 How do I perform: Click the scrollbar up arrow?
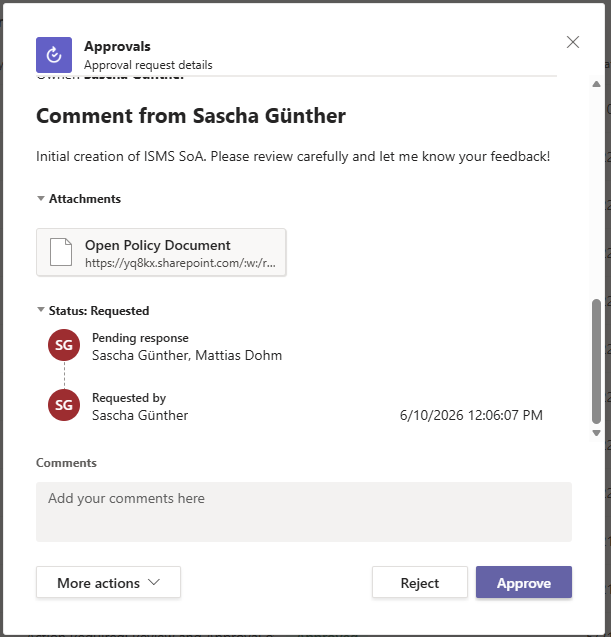[596, 84]
